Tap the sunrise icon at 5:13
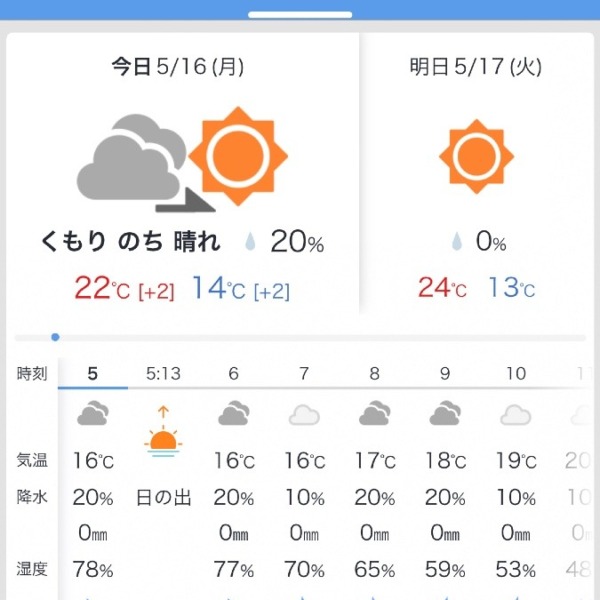Viewport: 600px width, 600px height. click(163, 432)
